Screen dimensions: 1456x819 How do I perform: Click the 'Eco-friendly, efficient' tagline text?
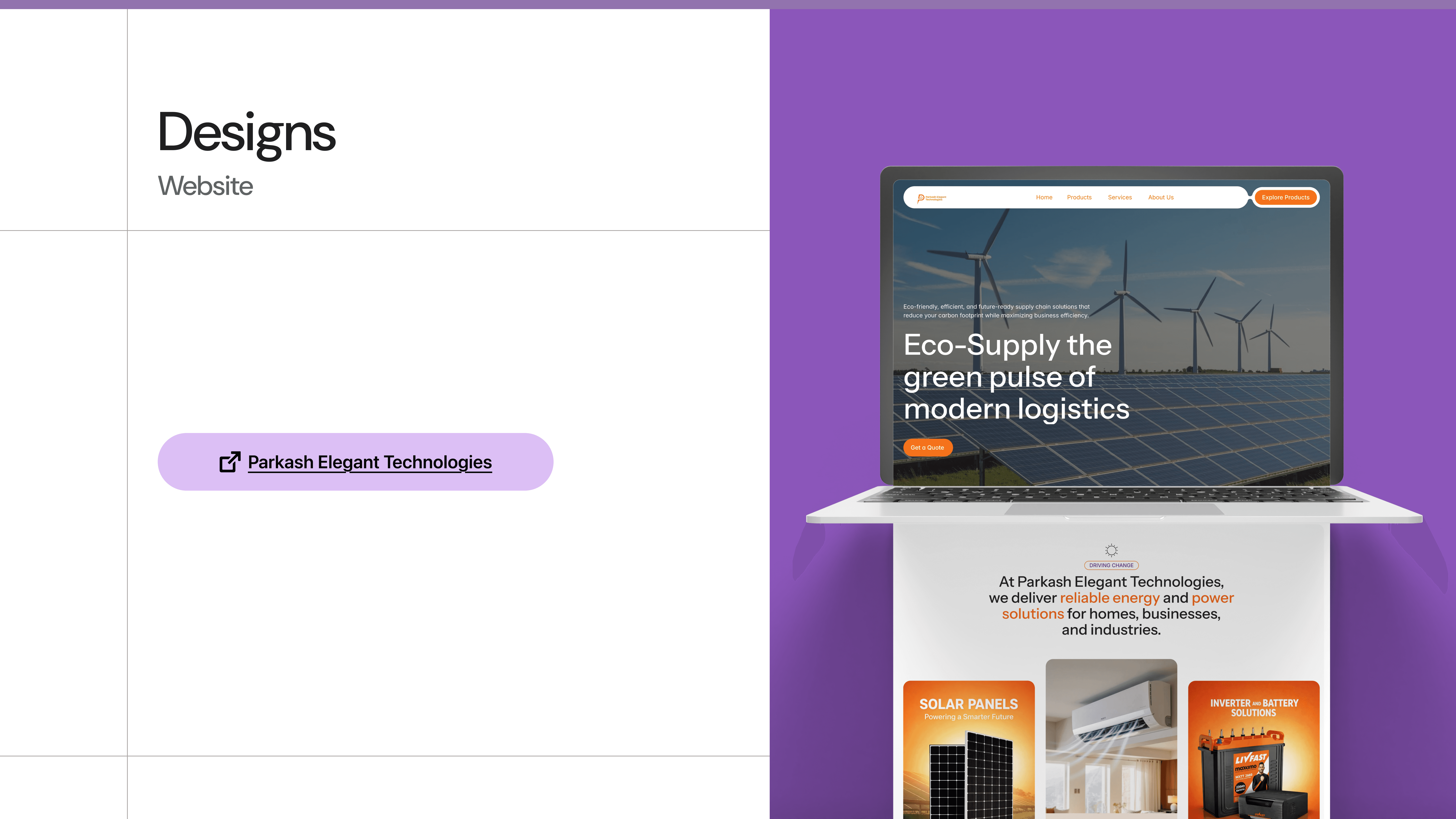(996, 311)
